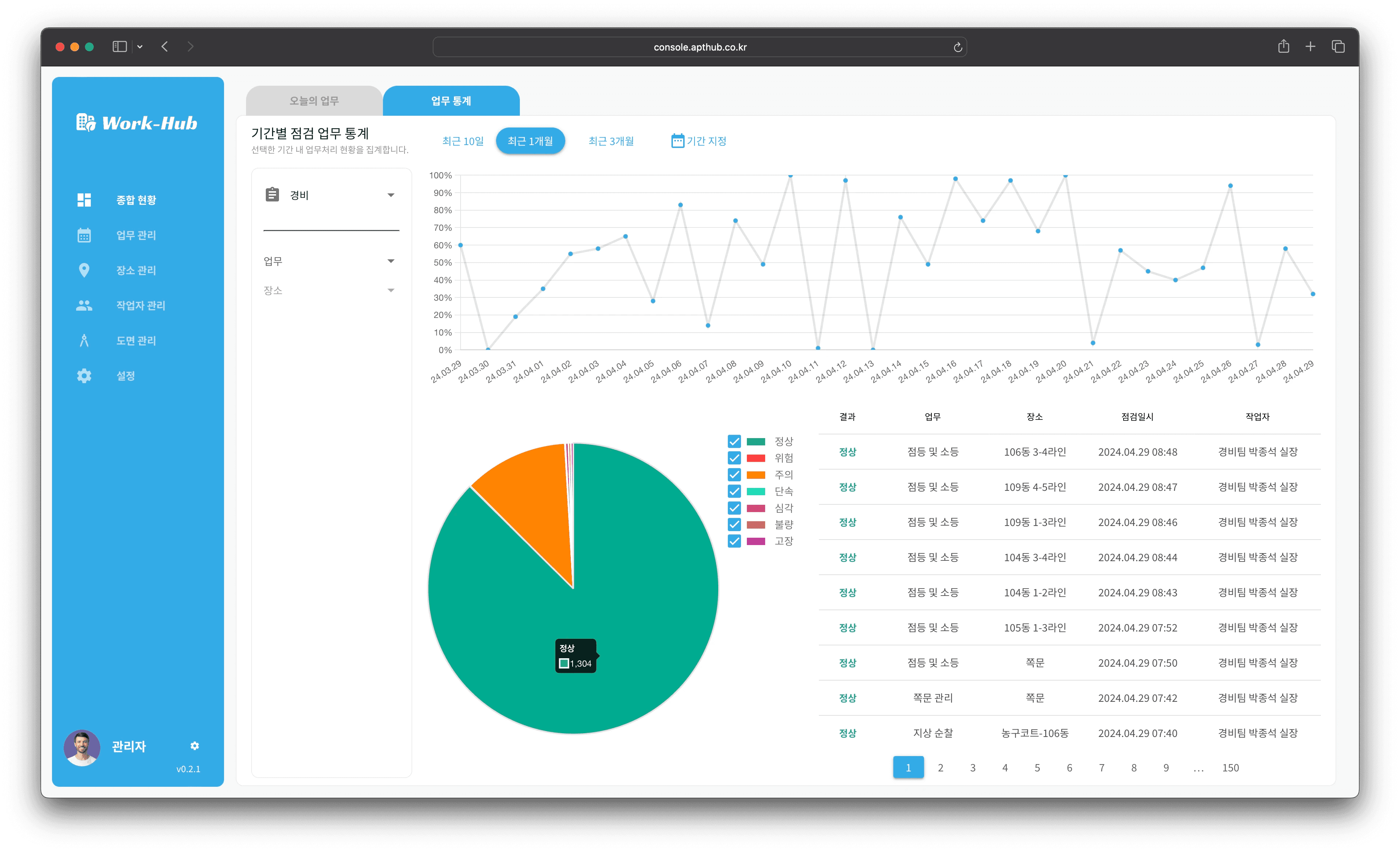
Task: Disable the 고장 legend checkbox
Action: [x=734, y=541]
